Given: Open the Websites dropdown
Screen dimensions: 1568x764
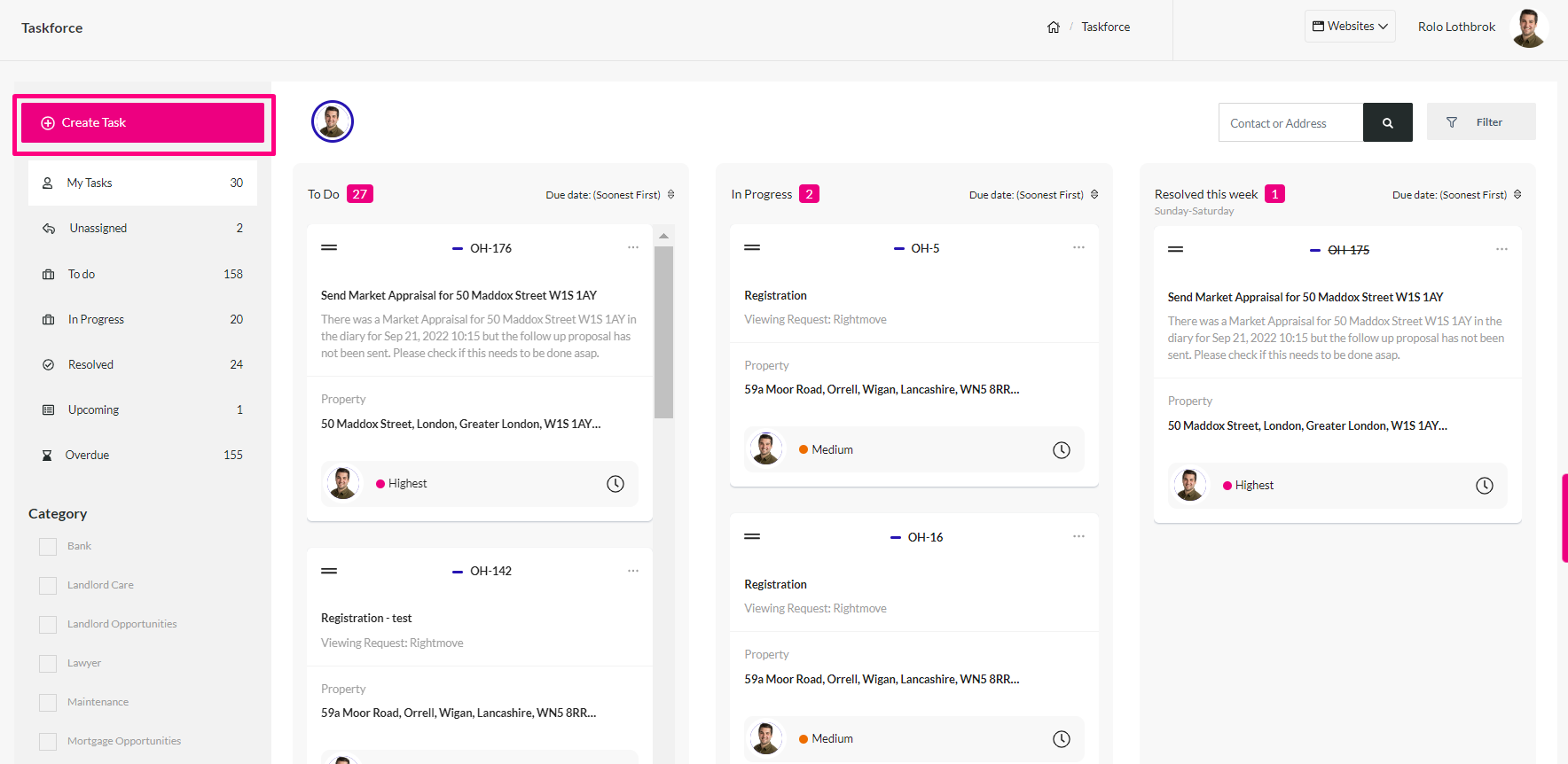Looking at the screenshot, I should tap(1350, 27).
